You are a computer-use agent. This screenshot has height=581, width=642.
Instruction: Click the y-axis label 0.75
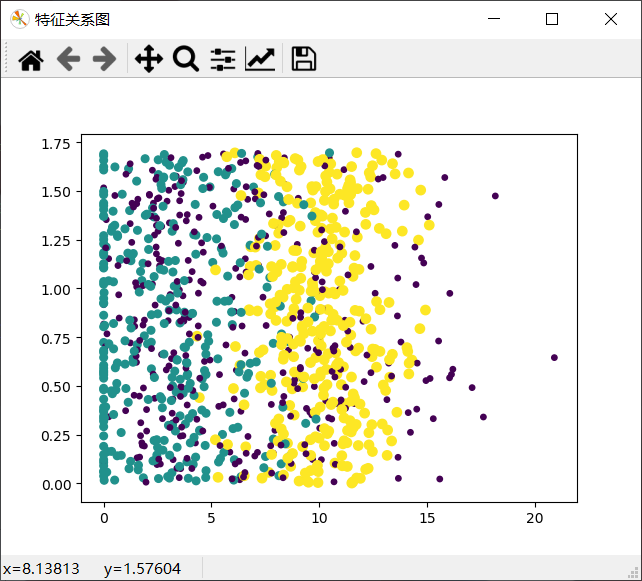pos(56,338)
